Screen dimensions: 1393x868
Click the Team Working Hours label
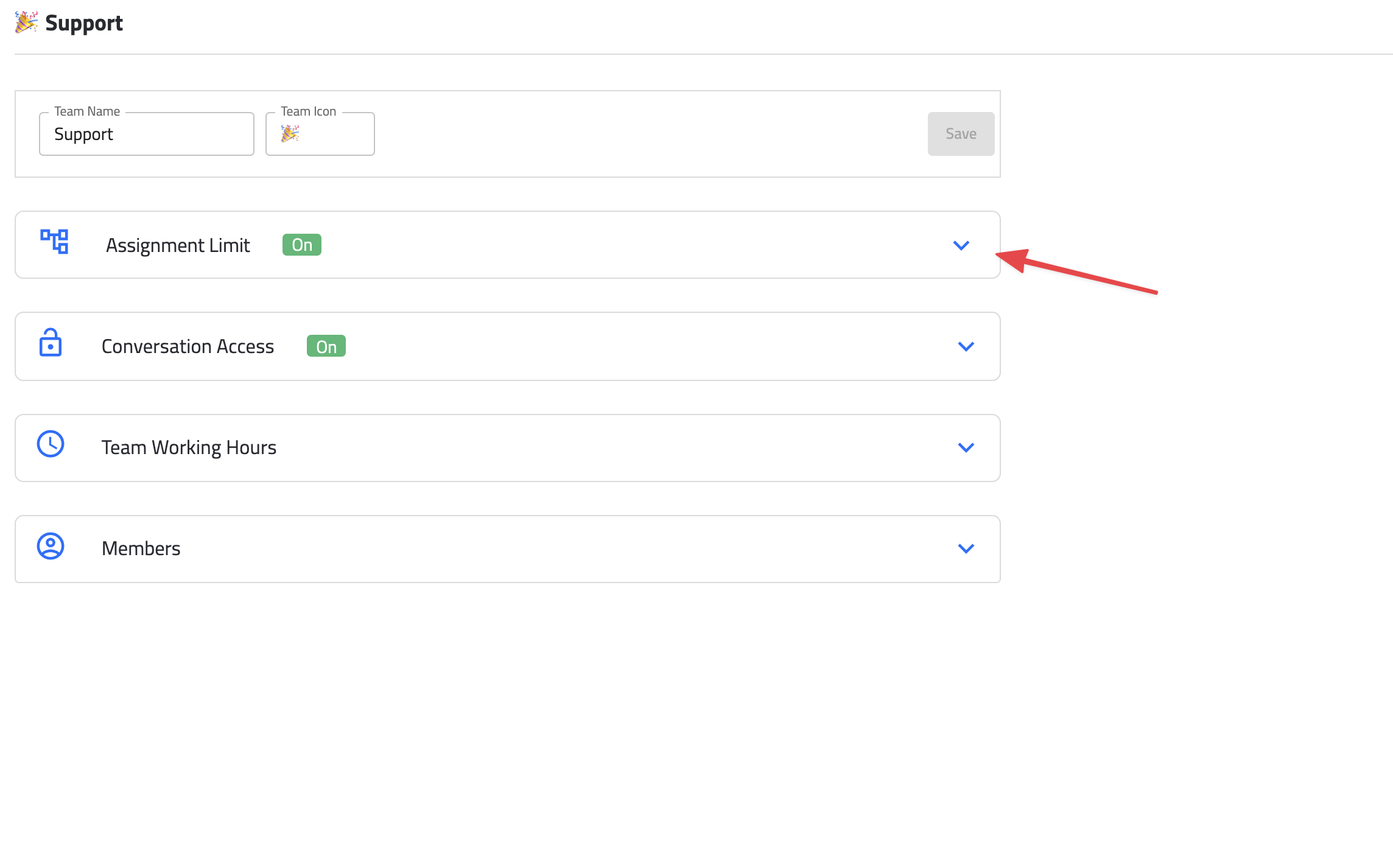point(189,447)
